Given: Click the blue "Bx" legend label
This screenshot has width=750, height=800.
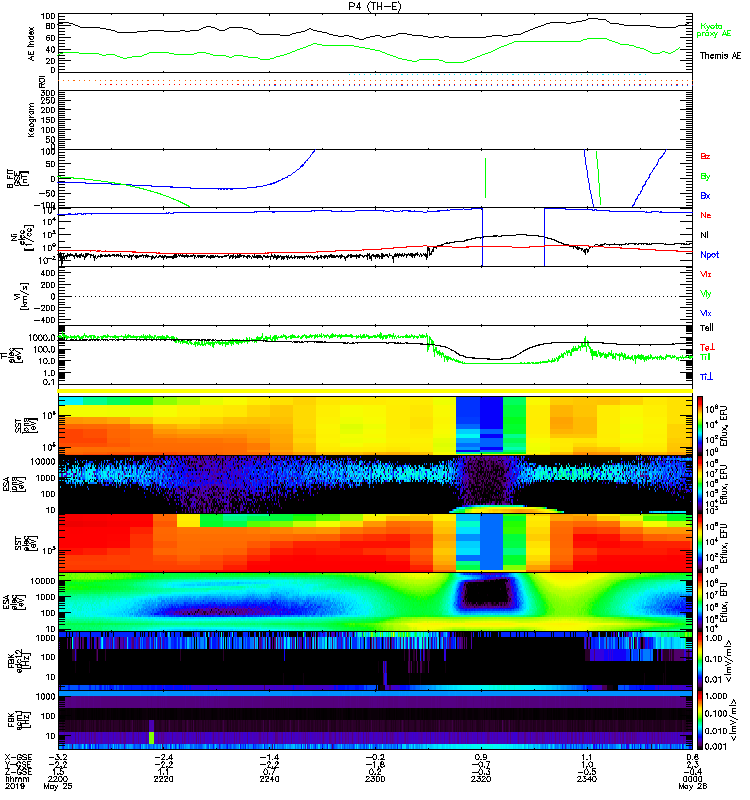Looking at the screenshot, I should coord(705,196).
